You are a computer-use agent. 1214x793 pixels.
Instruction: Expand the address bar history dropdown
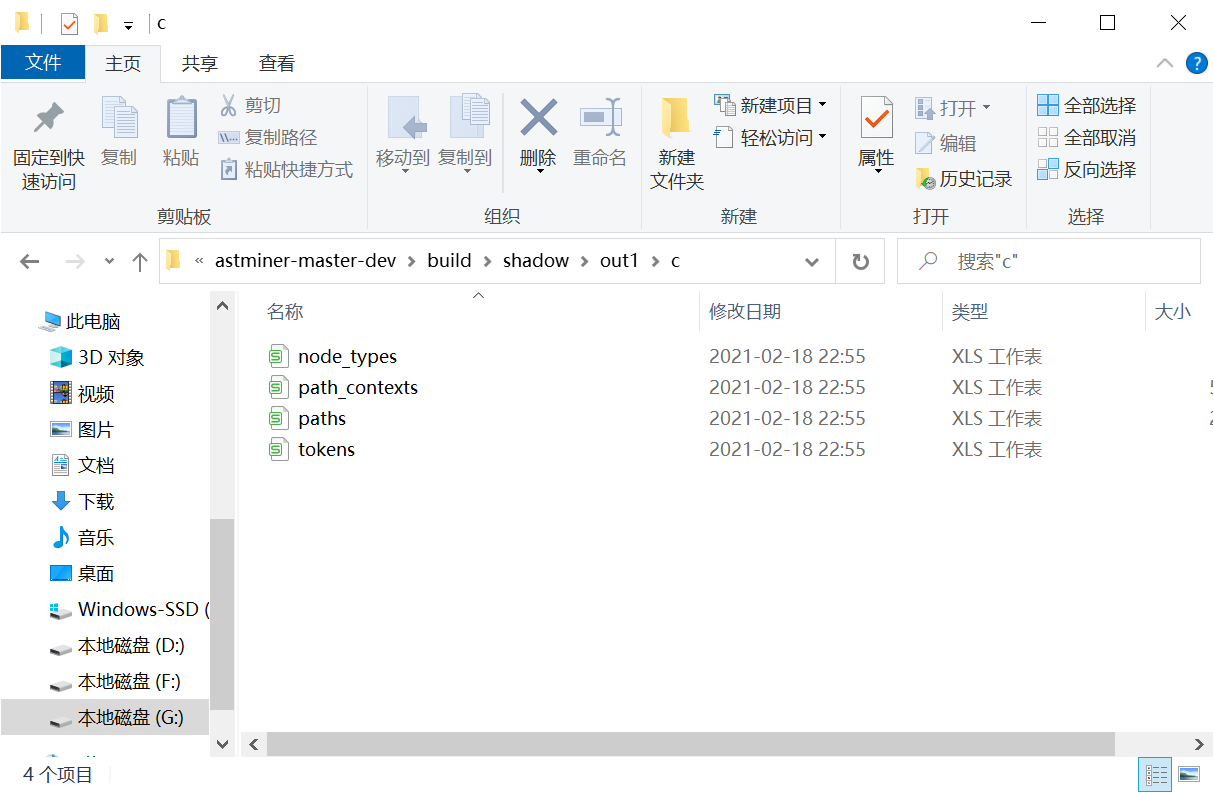[x=812, y=262]
